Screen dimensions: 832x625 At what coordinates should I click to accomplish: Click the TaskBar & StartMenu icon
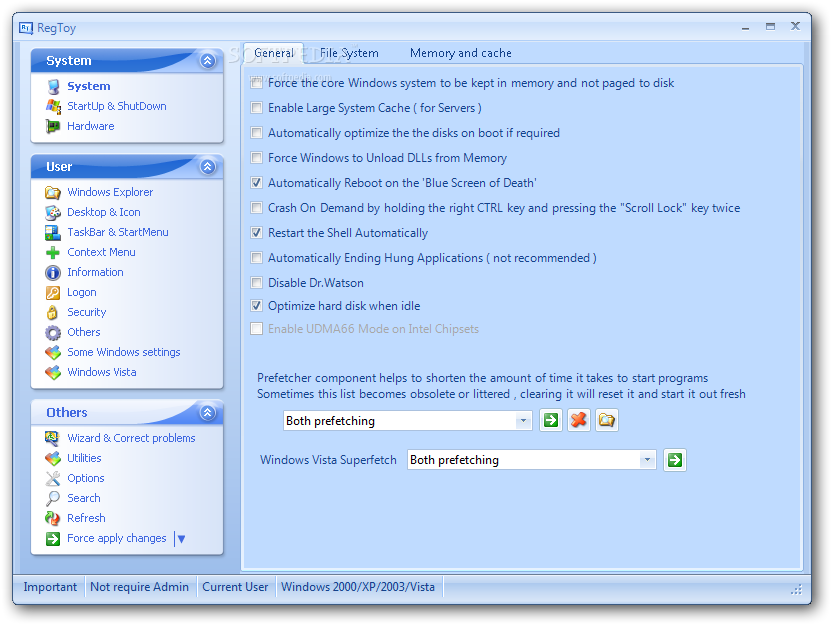tap(53, 232)
